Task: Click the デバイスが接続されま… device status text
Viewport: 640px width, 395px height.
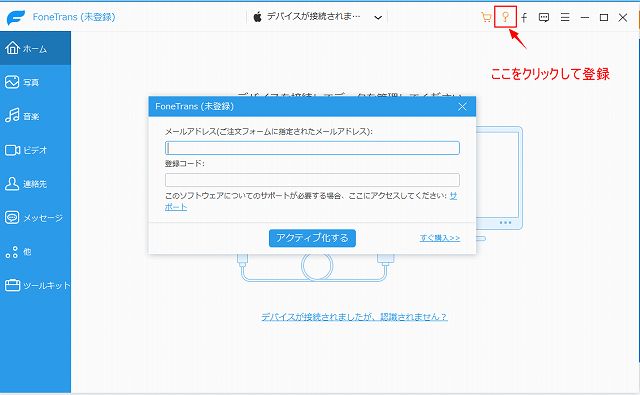Action: (x=313, y=17)
